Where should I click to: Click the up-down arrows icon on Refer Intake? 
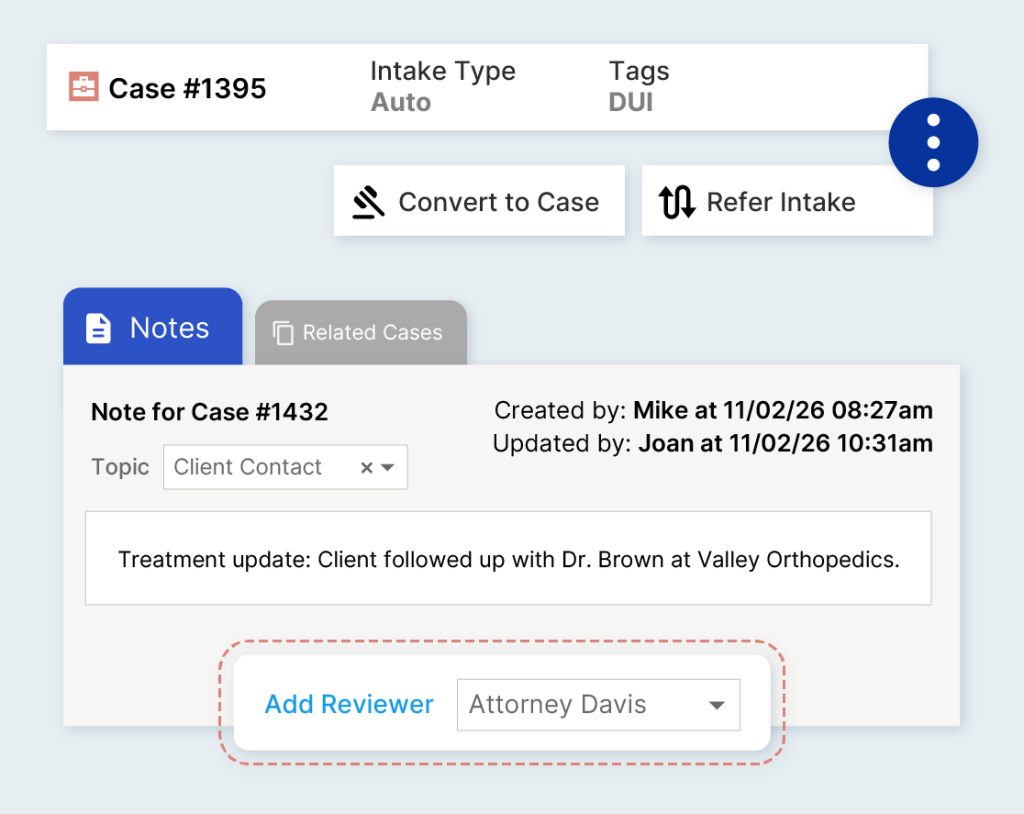click(677, 202)
